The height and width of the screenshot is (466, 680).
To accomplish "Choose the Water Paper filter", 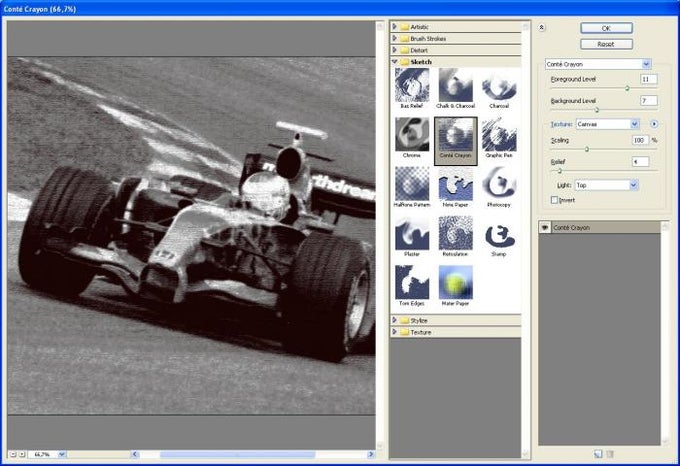I will 455,284.
